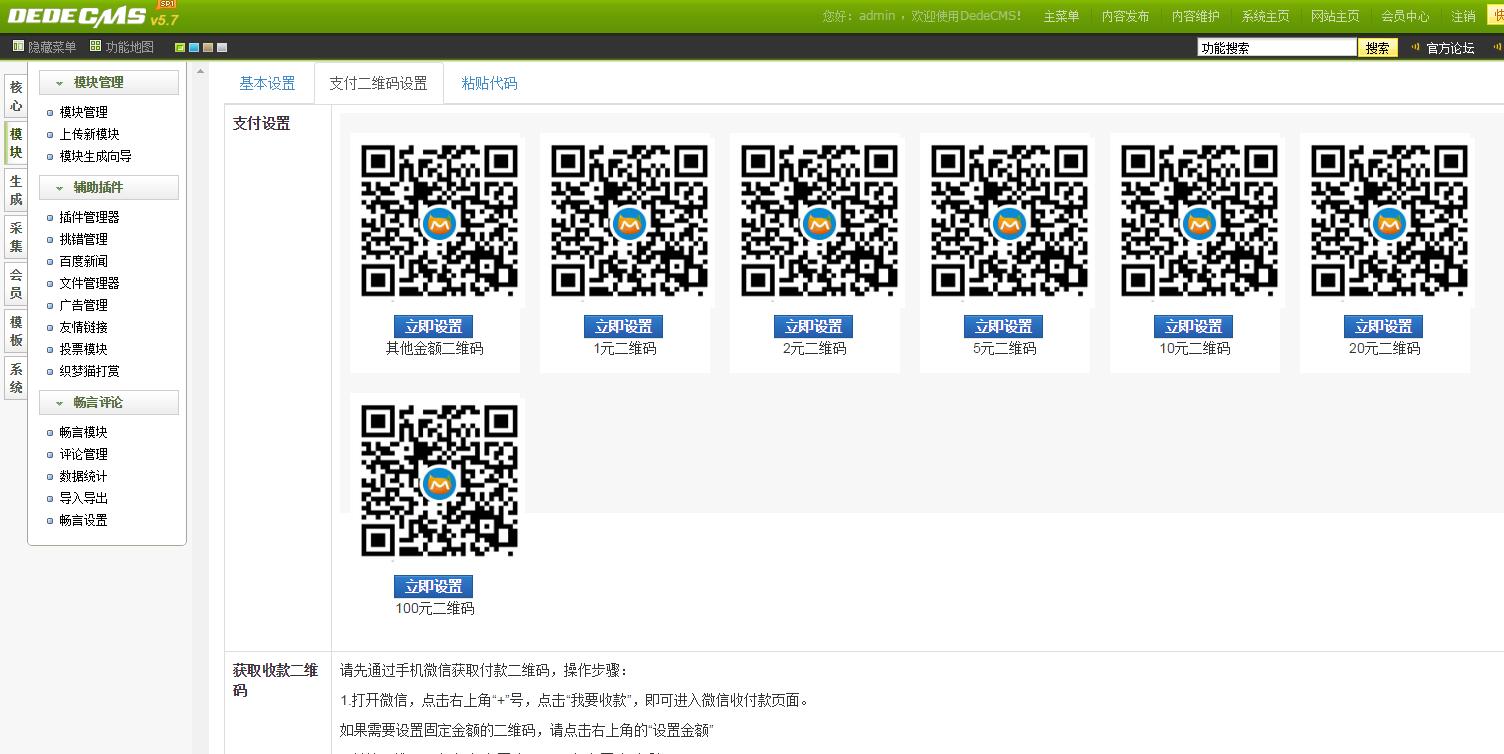The height and width of the screenshot is (754, 1504).
Task: Open 数据统计 in the sidebar
Action: tap(83, 476)
